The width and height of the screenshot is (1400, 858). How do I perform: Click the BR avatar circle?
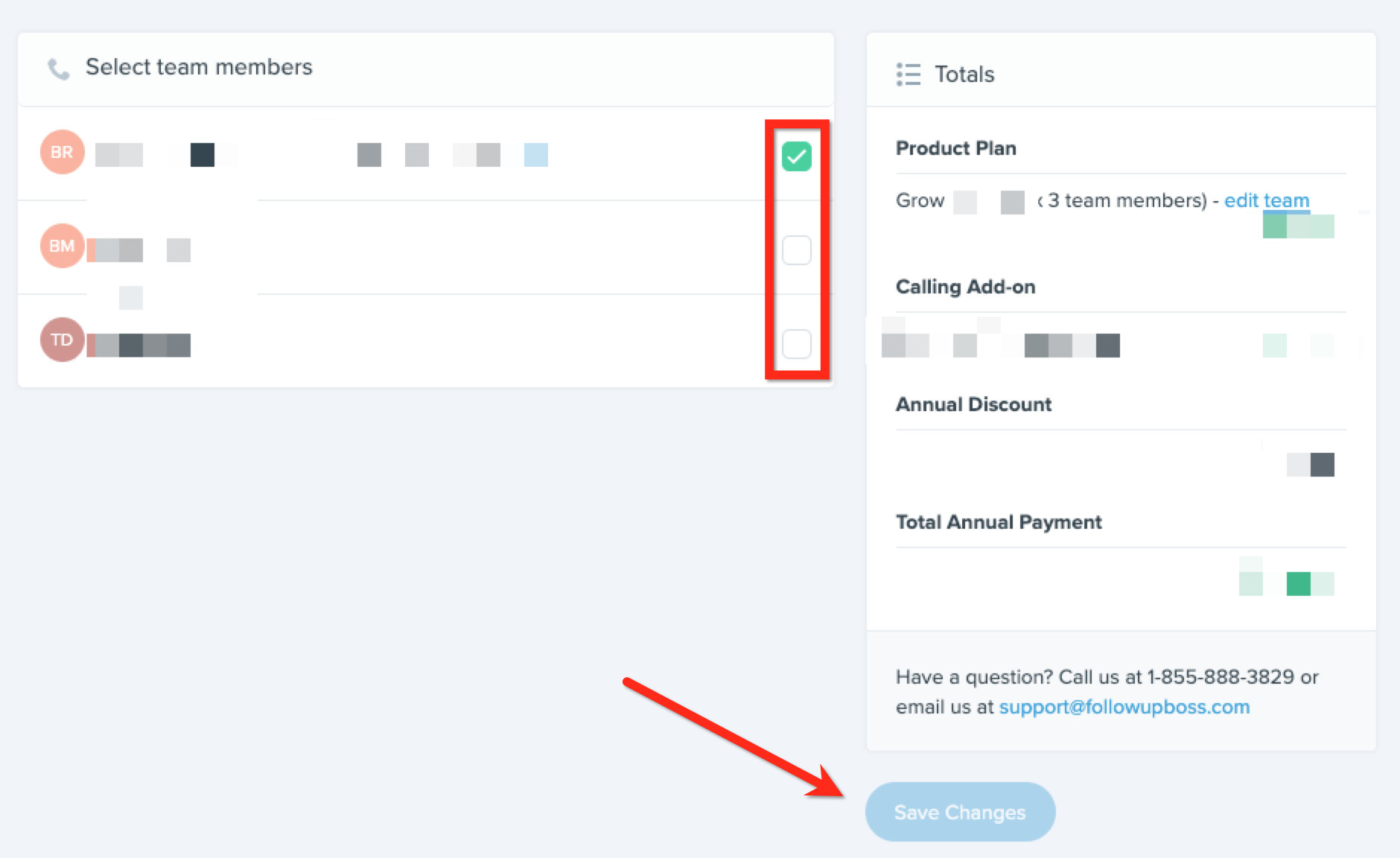[x=63, y=152]
